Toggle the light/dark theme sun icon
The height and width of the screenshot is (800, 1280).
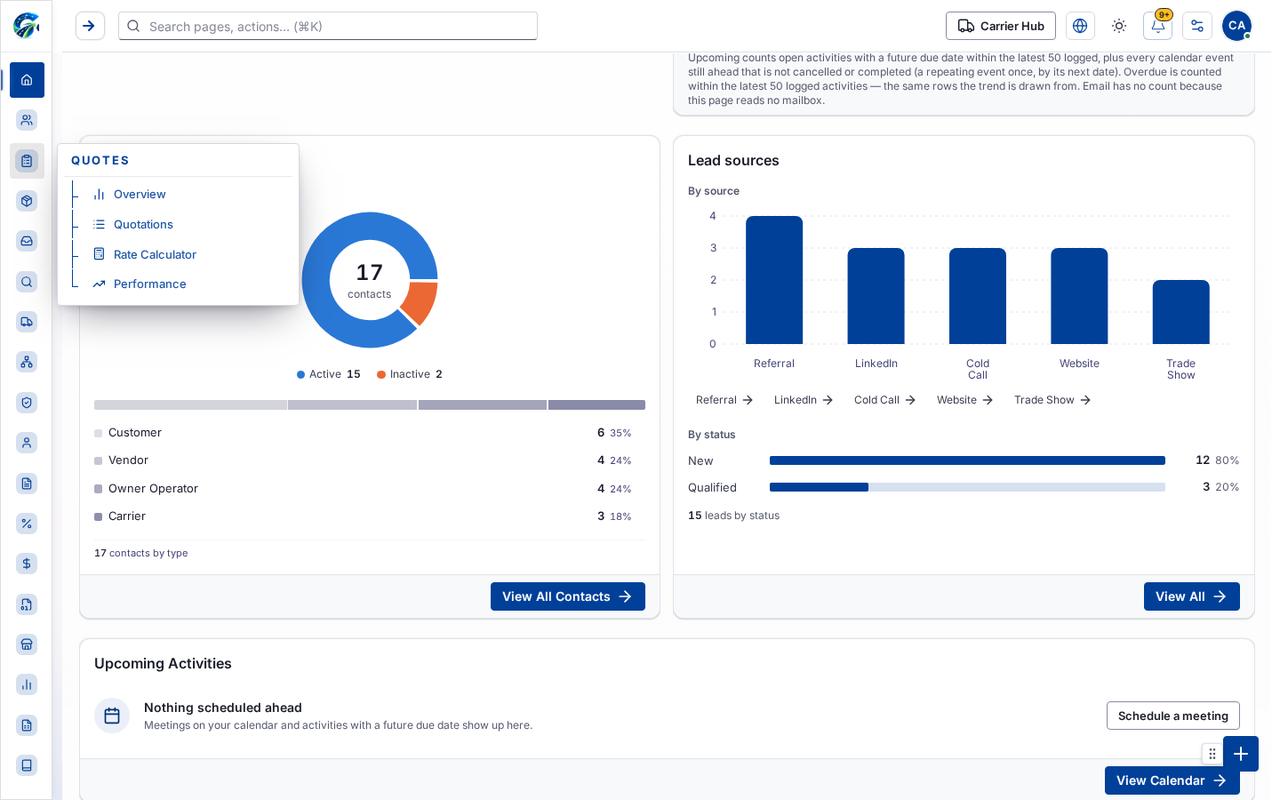point(1119,26)
